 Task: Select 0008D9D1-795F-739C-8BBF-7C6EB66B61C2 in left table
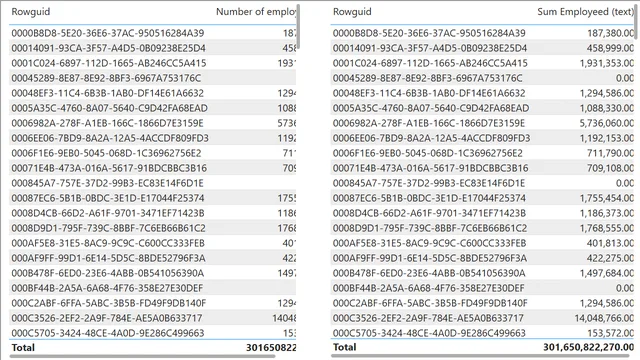pyautogui.click(x=109, y=228)
